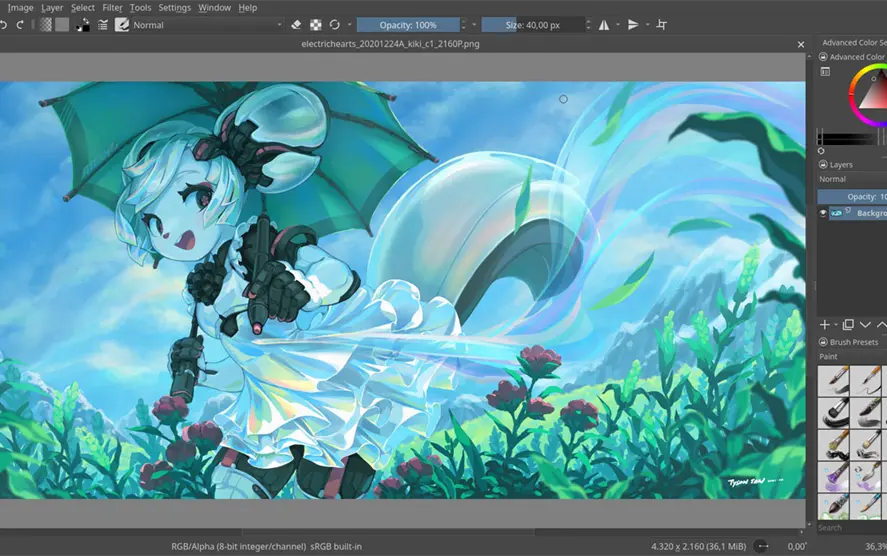The height and width of the screenshot is (556, 887).
Task: Open the Settings menu
Action: click(174, 8)
